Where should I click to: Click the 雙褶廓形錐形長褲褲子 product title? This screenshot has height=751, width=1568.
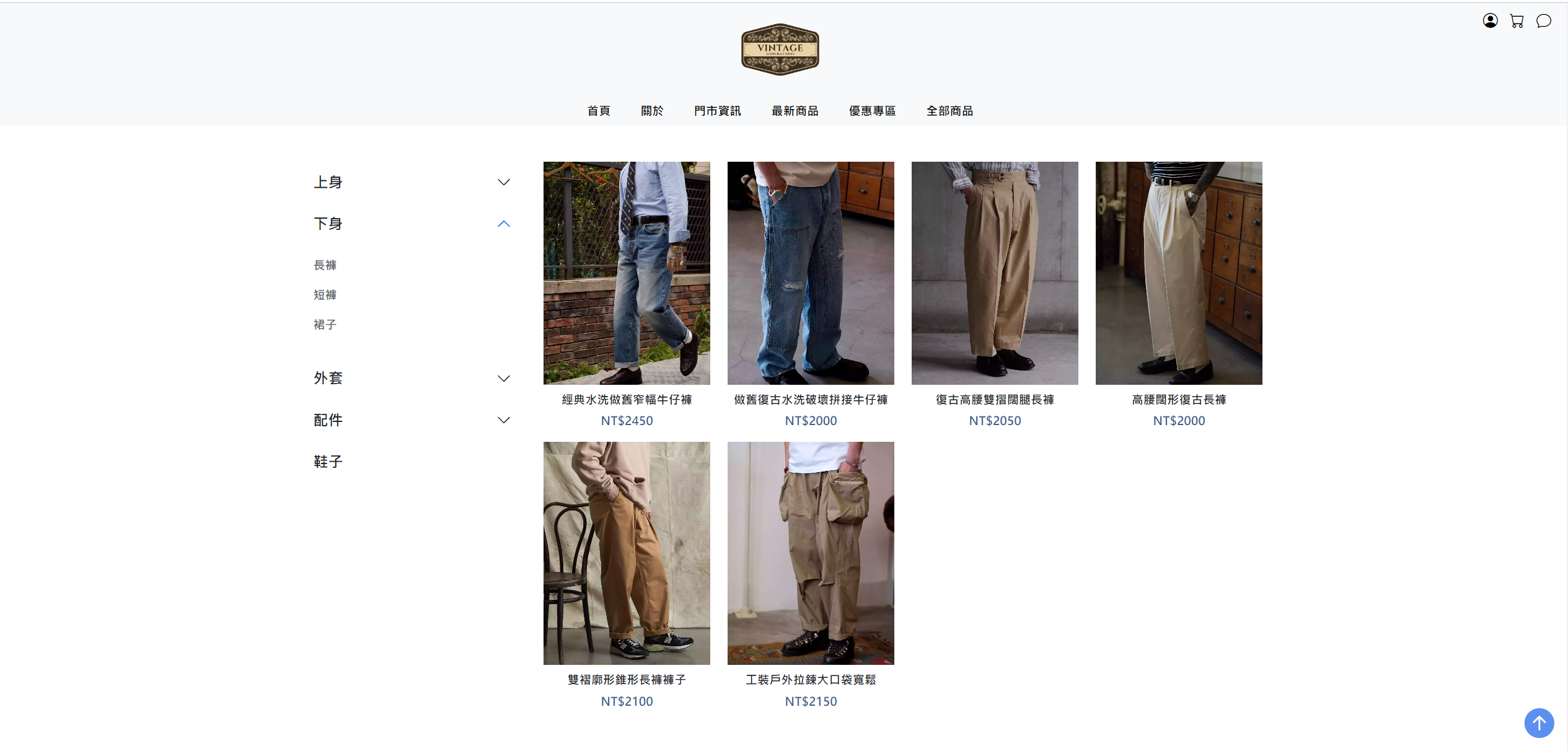tap(627, 680)
